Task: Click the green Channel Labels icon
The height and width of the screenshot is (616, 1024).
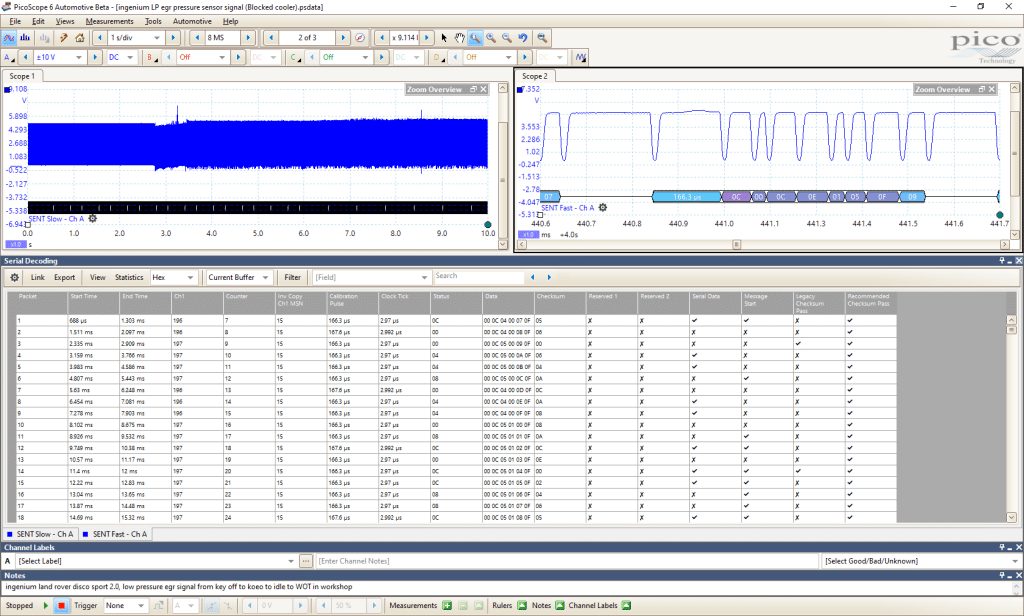Action: point(626,606)
